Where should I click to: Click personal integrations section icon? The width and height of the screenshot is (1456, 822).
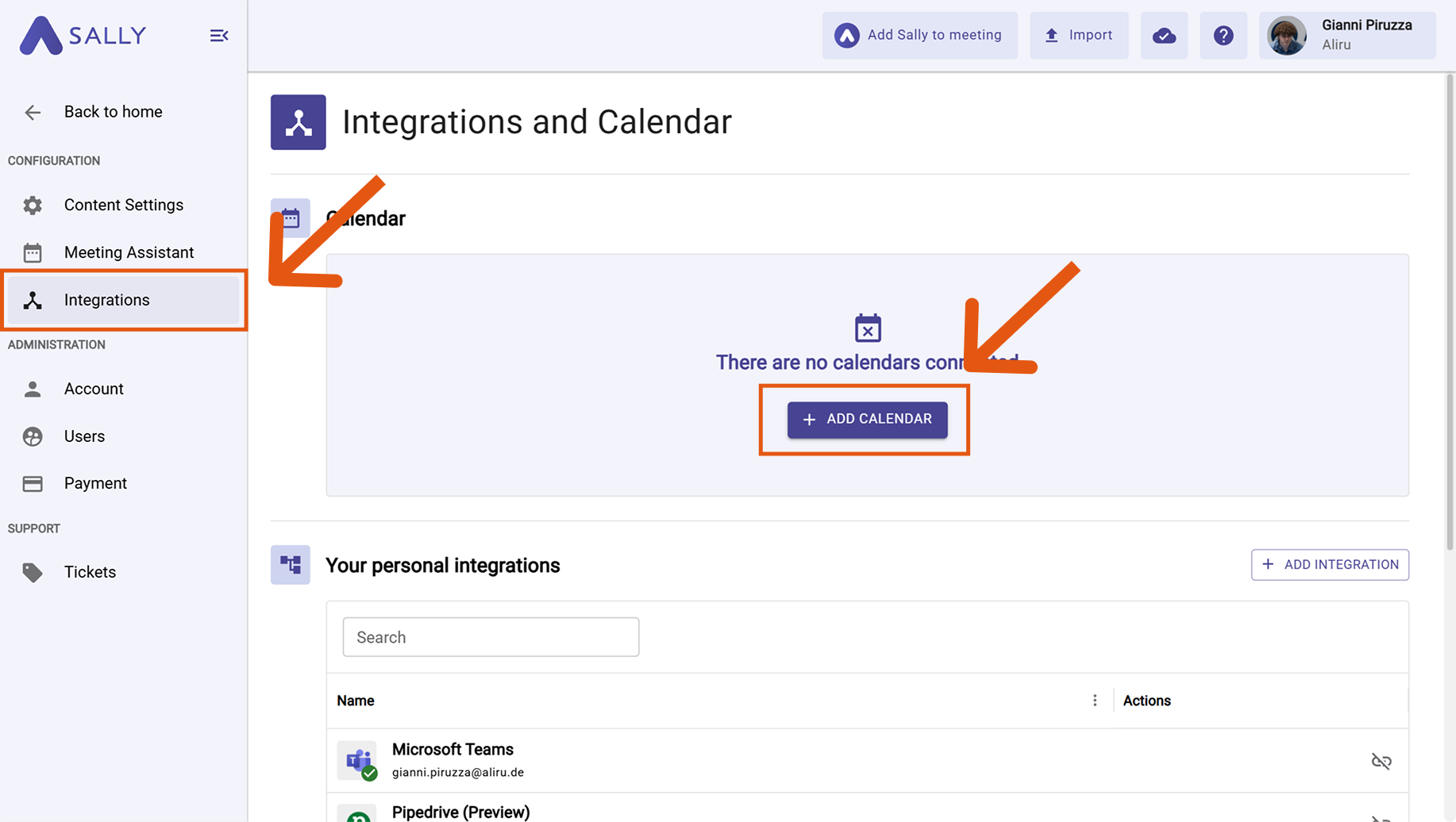291,565
